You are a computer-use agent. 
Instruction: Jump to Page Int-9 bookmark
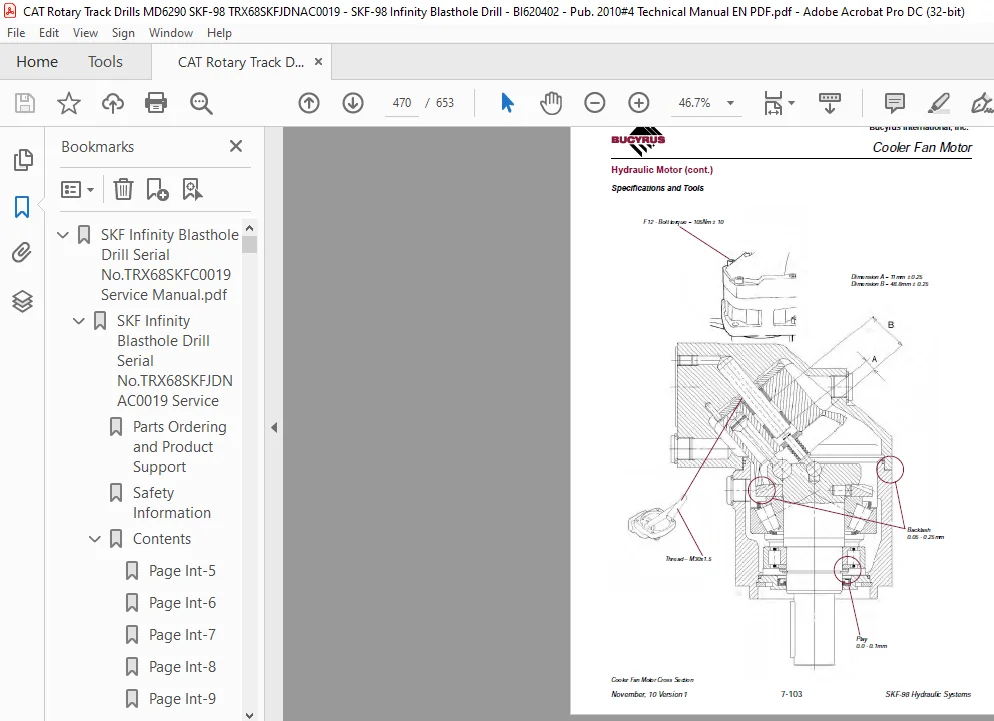click(x=182, y=699)
